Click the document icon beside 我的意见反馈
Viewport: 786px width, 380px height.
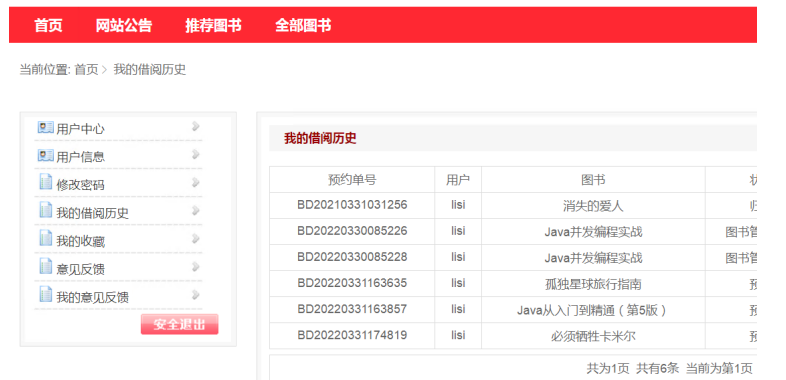point(46,294)
